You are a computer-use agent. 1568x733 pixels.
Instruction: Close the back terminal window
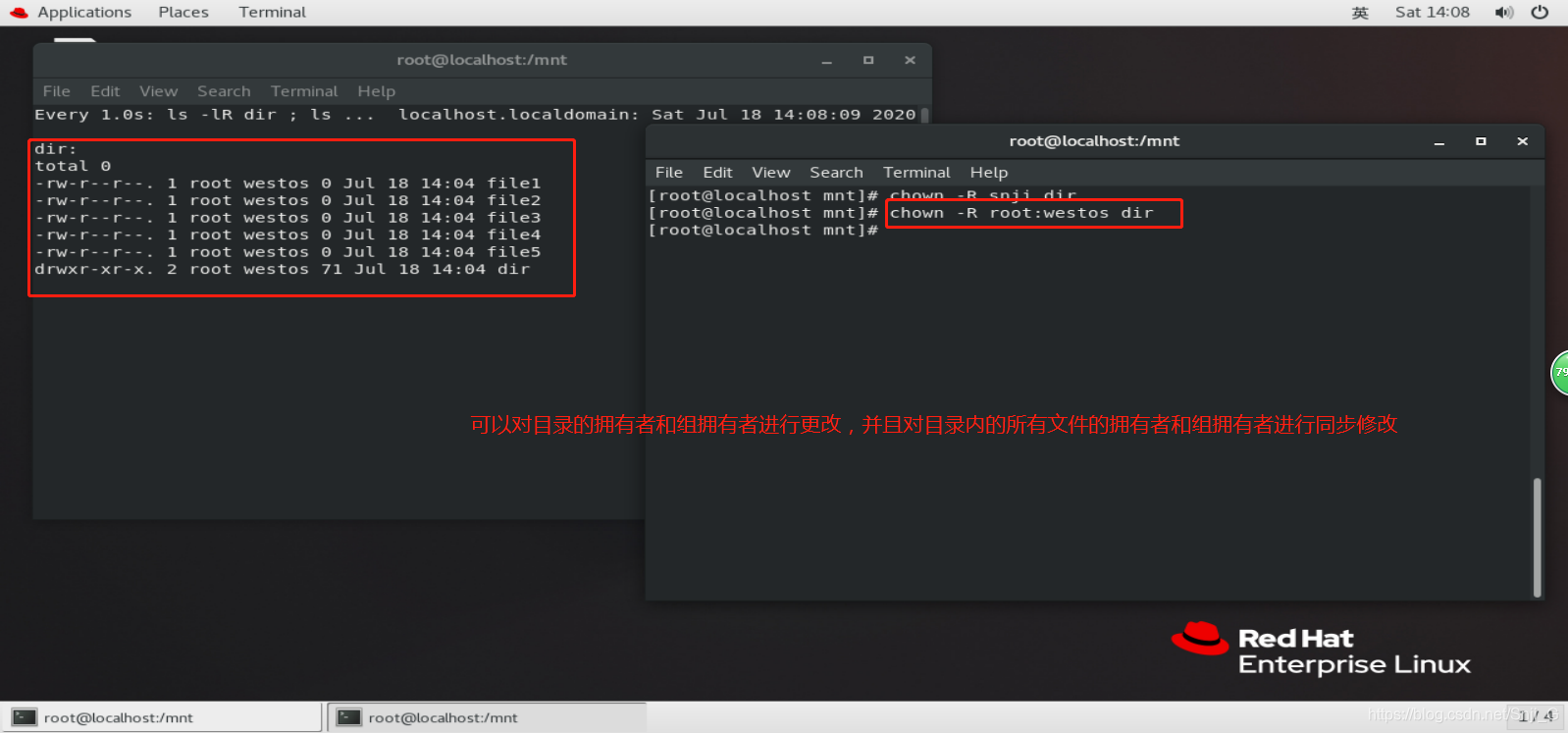910,60
